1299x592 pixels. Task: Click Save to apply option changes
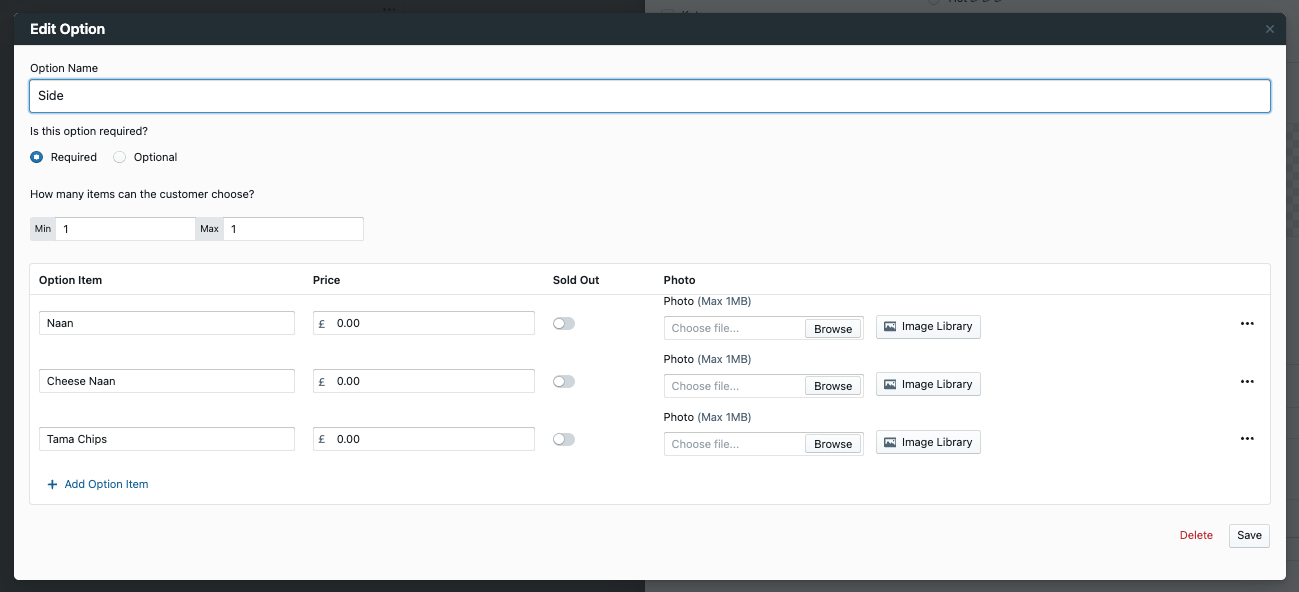pos(1248,535)
